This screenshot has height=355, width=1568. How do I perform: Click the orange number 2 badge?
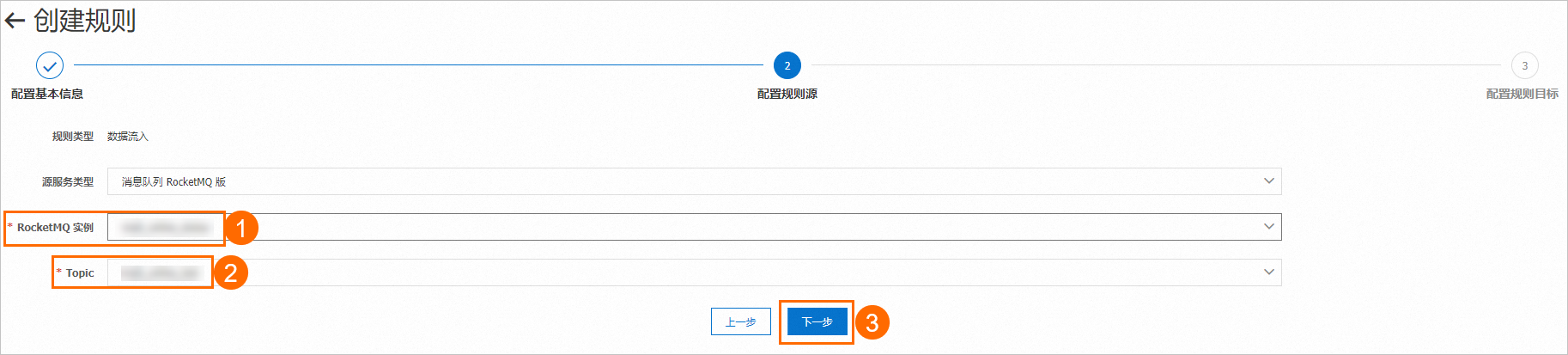coord(230,273)
